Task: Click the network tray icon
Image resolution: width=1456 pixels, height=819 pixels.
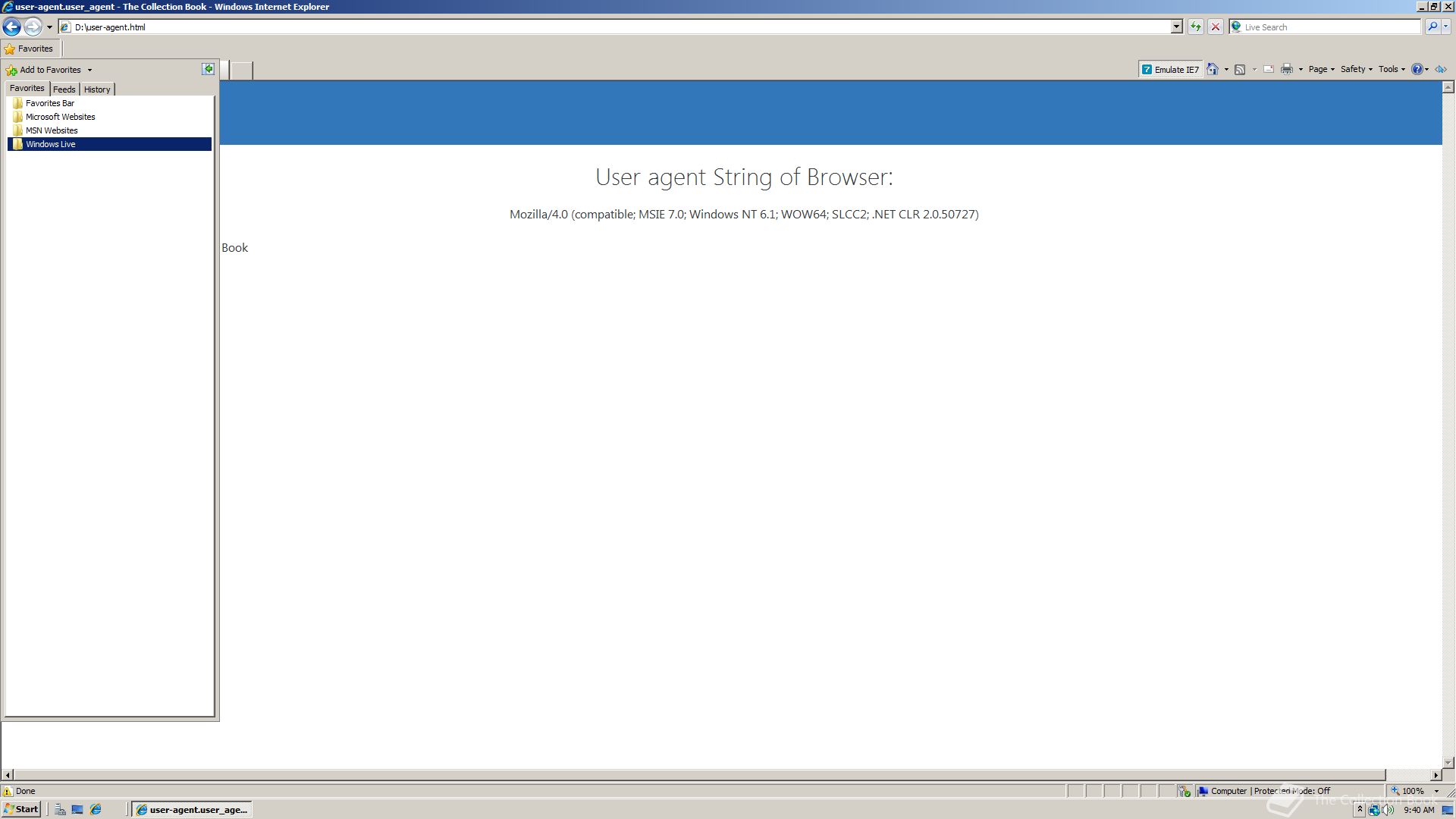Action: coord(1373,810)
